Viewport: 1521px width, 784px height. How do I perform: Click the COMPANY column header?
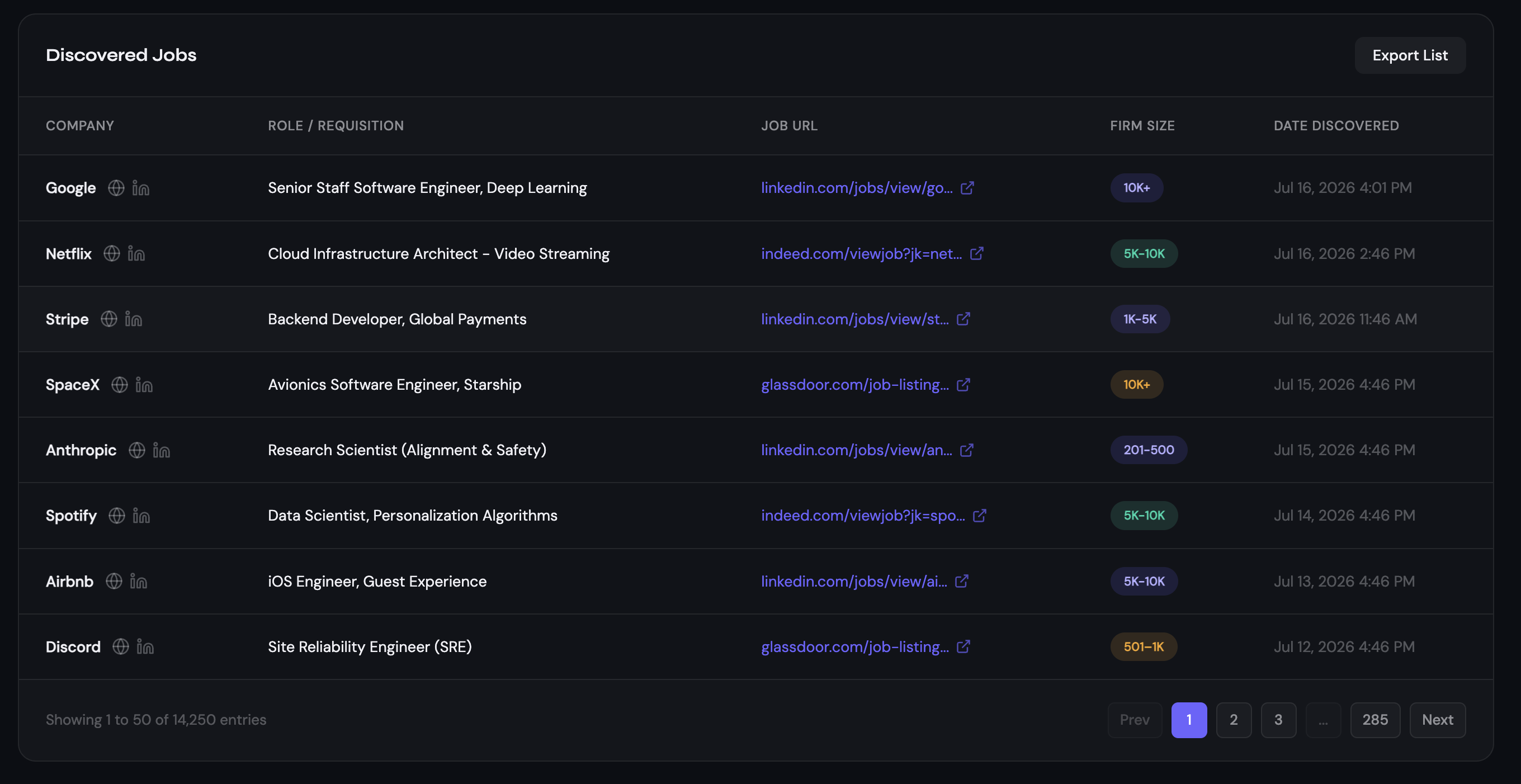pyautogui.click(x=81, y=126)
